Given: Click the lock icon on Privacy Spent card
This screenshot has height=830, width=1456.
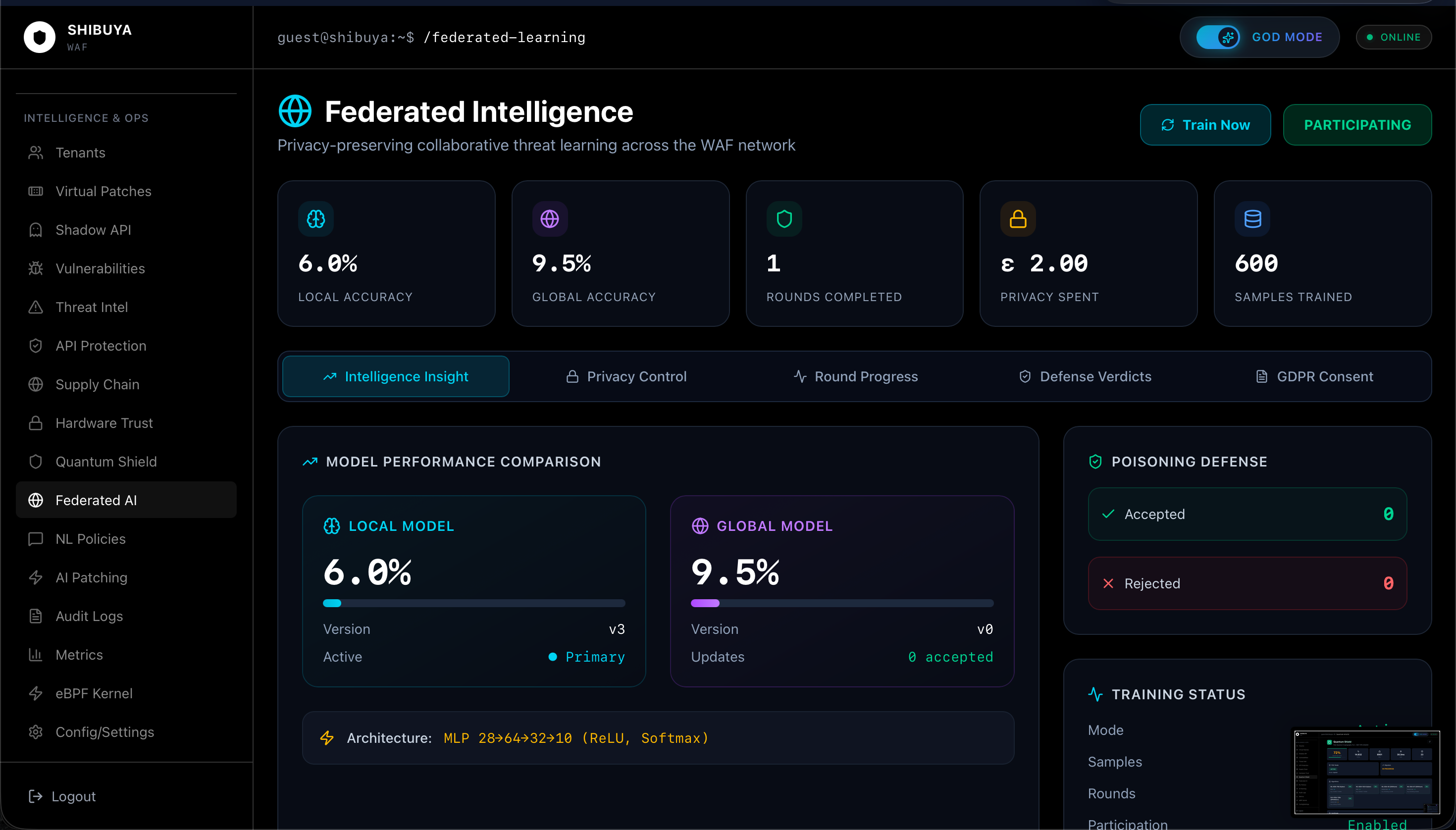Looking at the screenshot, I should pos(1018,219).
